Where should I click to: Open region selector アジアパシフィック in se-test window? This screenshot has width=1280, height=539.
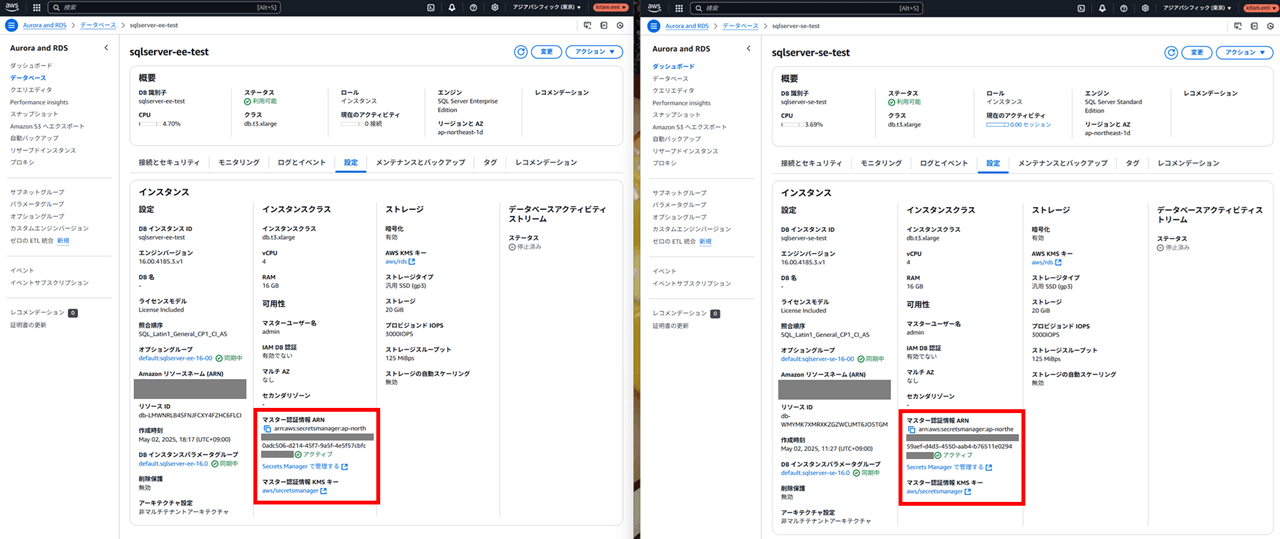point(1197,7)
